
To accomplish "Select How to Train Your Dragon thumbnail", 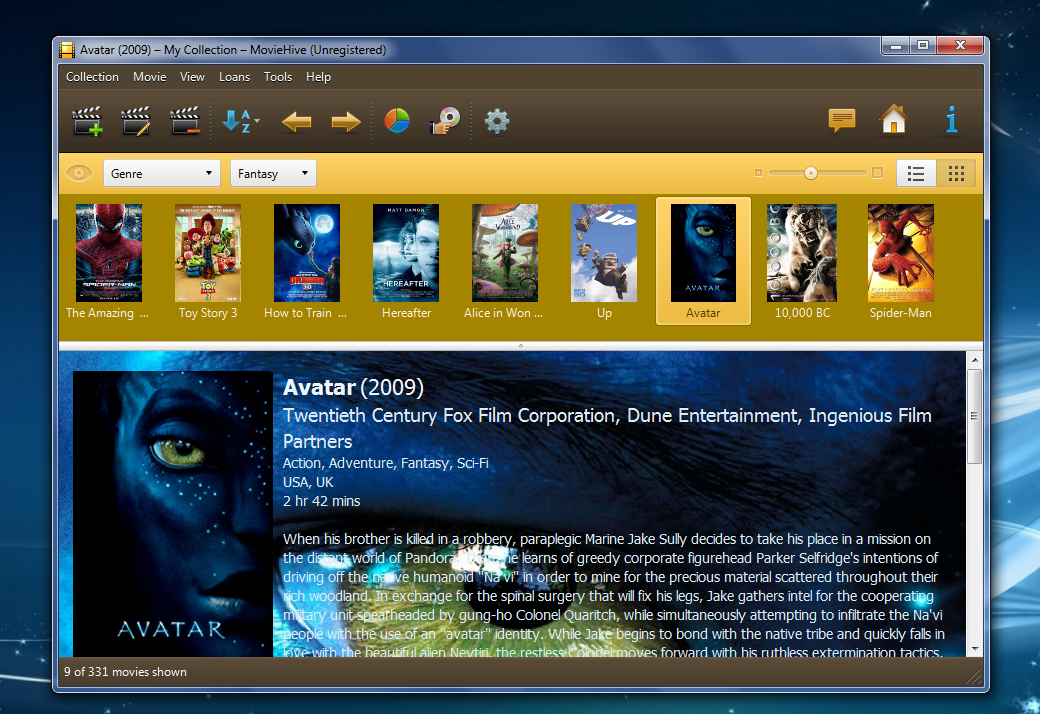I will point(306,261).
